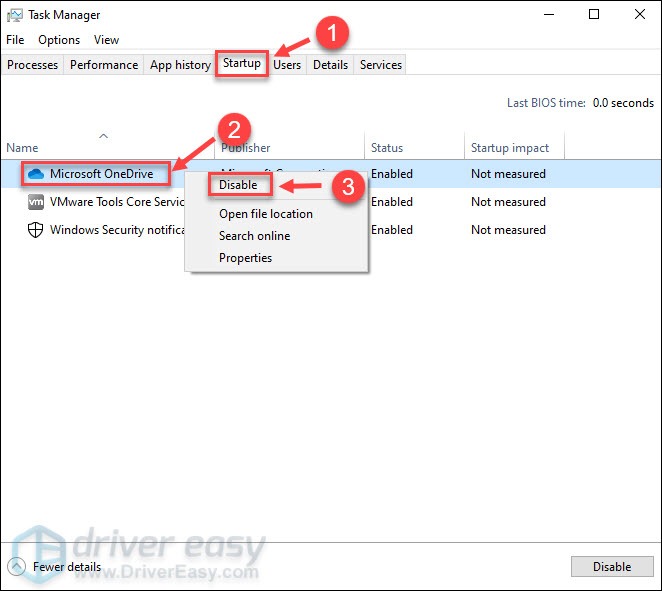Choose Open file location menu entry
The height and width of the screenshot is (591, 662).
coord(266,214)
